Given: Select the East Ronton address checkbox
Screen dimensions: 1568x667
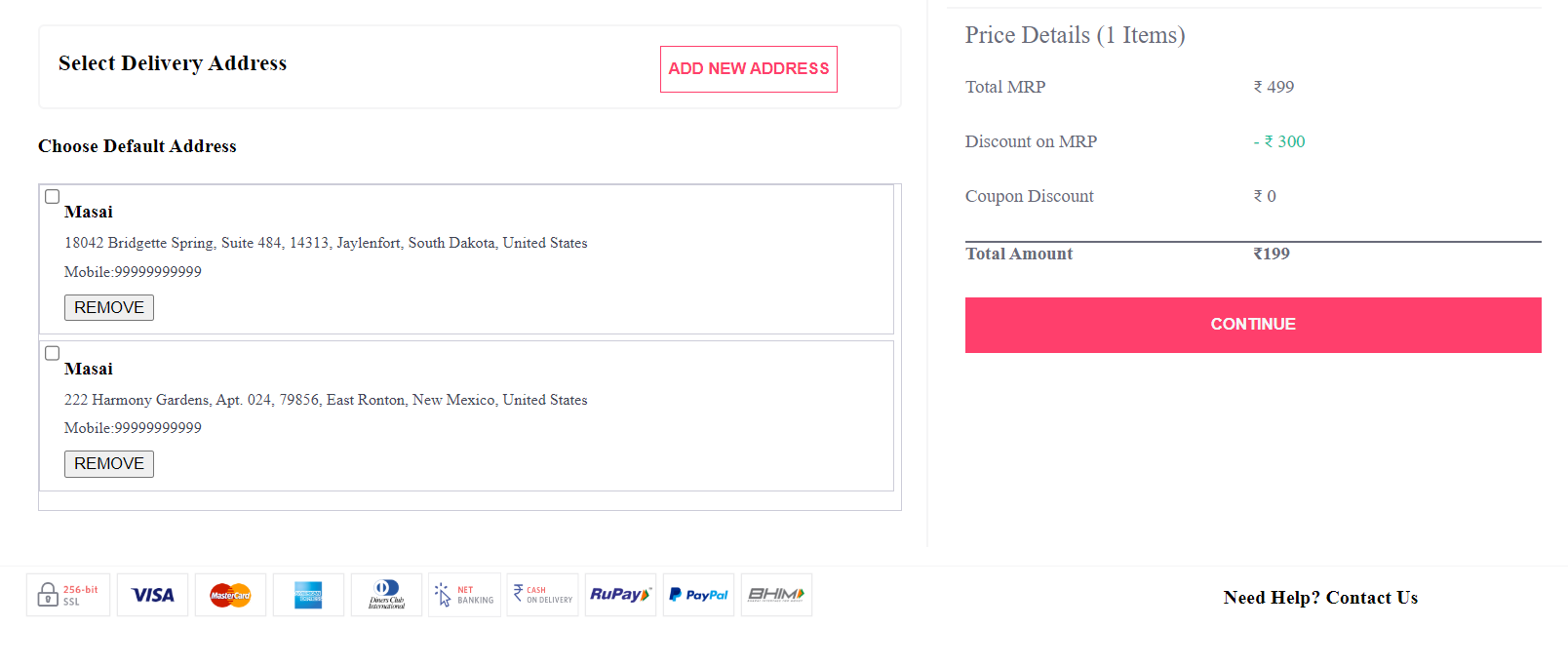Looking at the screenshot, I should pyautogui.click(x=52, y=353).
